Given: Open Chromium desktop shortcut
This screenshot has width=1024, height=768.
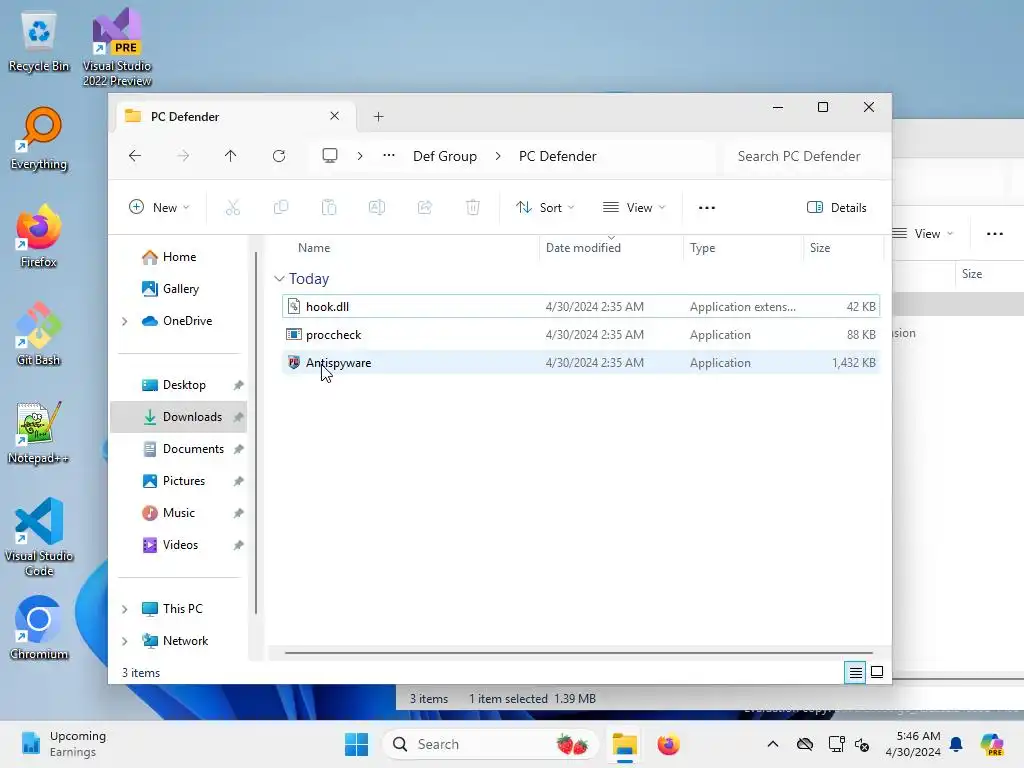Looking at the screenshot, I should (x=39, y=628).
